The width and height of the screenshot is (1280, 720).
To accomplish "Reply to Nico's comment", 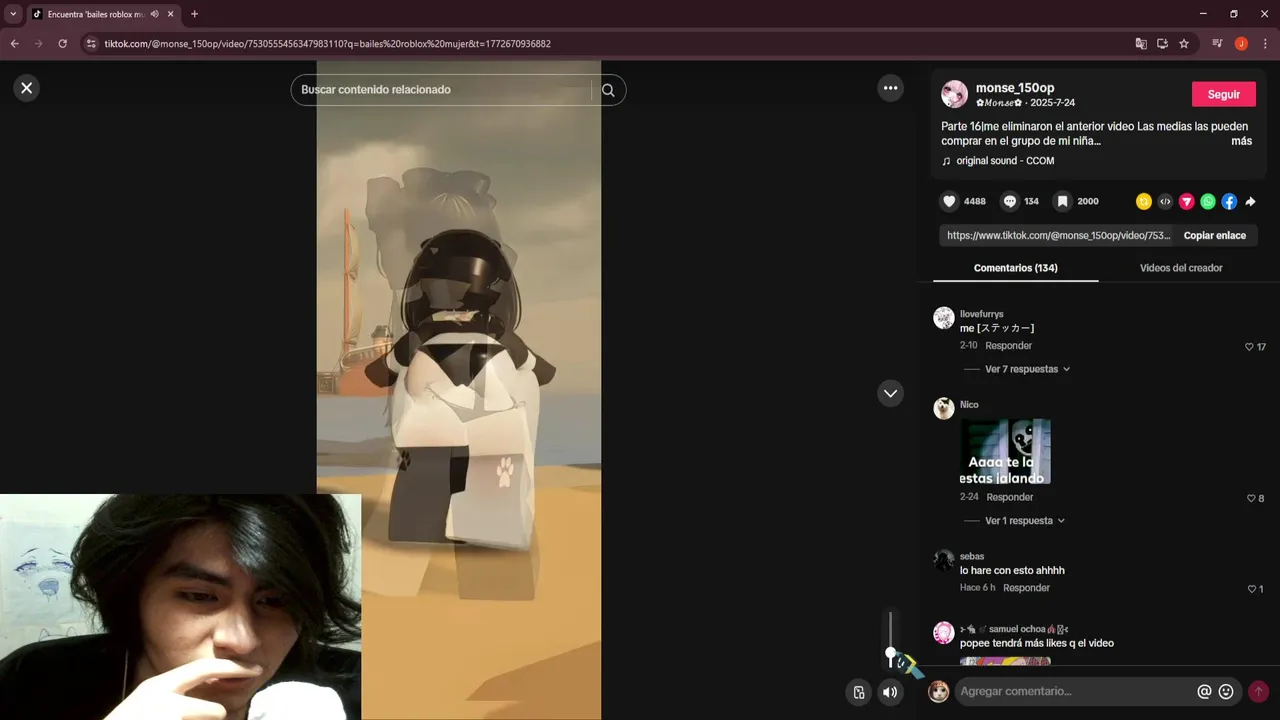I will click(x=1010, y=497).
